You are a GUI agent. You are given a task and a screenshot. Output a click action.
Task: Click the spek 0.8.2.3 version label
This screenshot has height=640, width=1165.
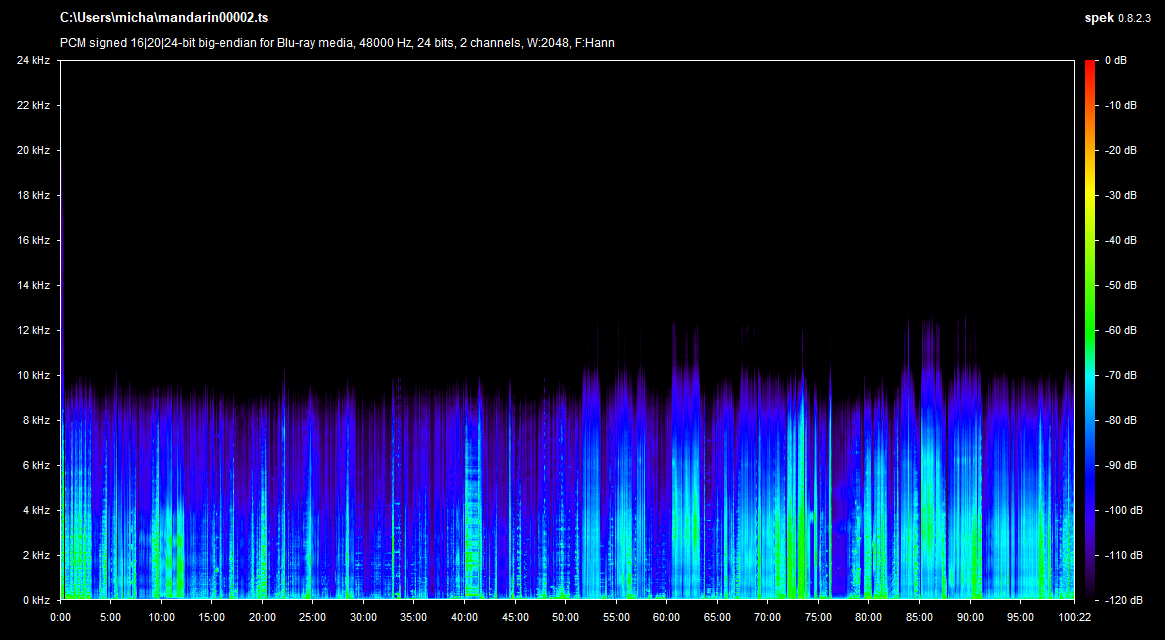pos(1119,18)
